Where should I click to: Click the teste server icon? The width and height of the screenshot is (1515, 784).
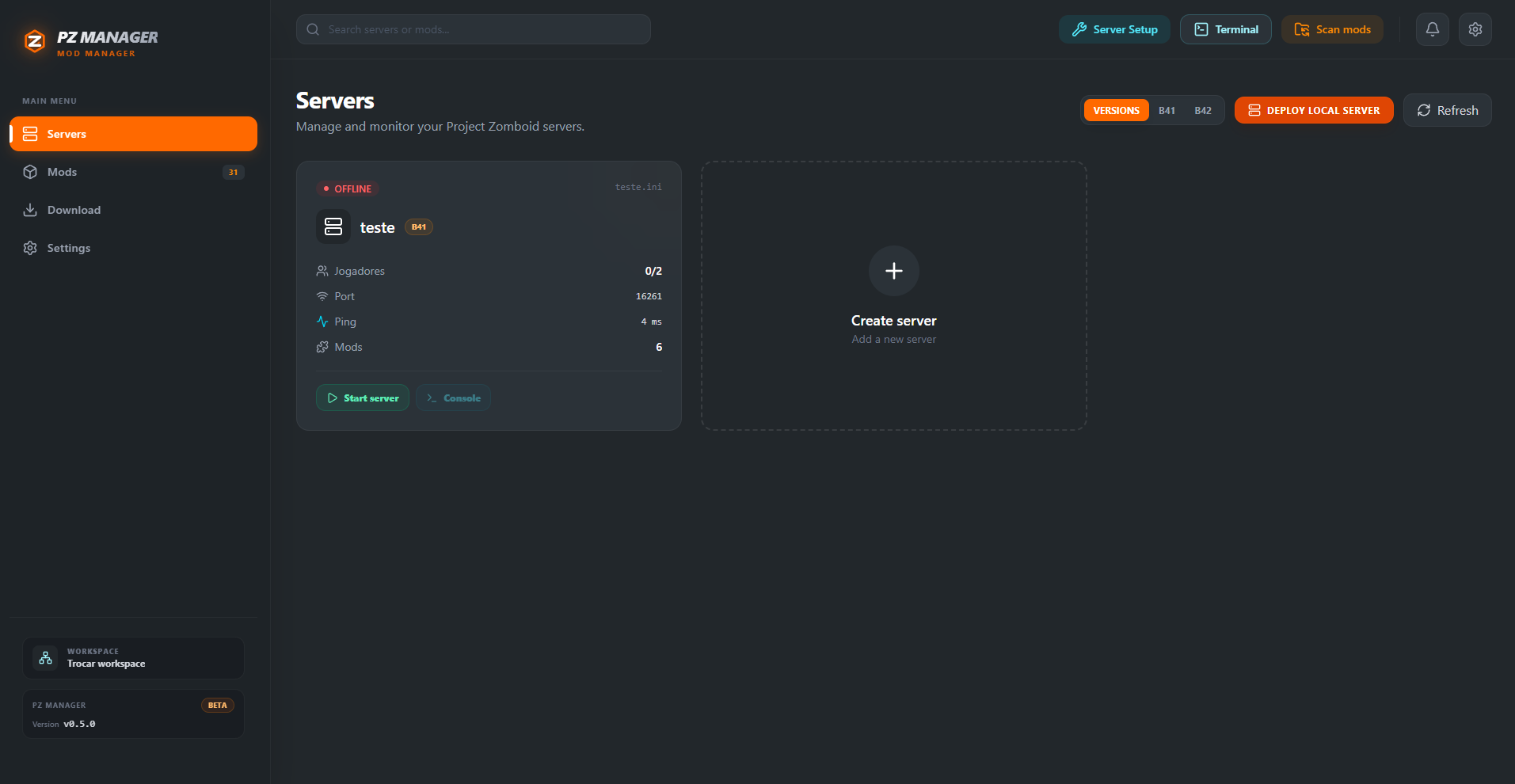click(x=333, y=226)
